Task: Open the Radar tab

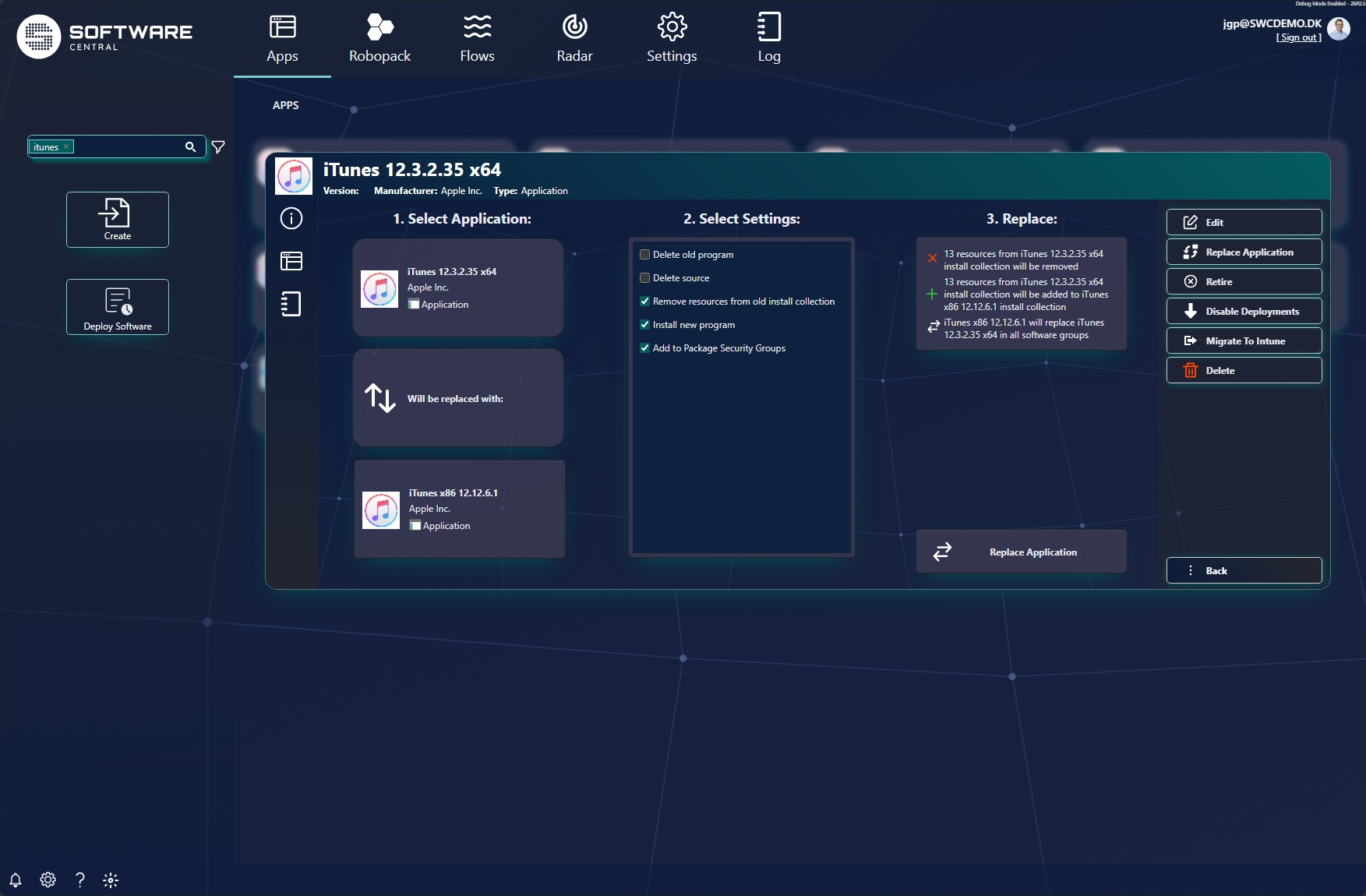Action: tap(574, 39)
